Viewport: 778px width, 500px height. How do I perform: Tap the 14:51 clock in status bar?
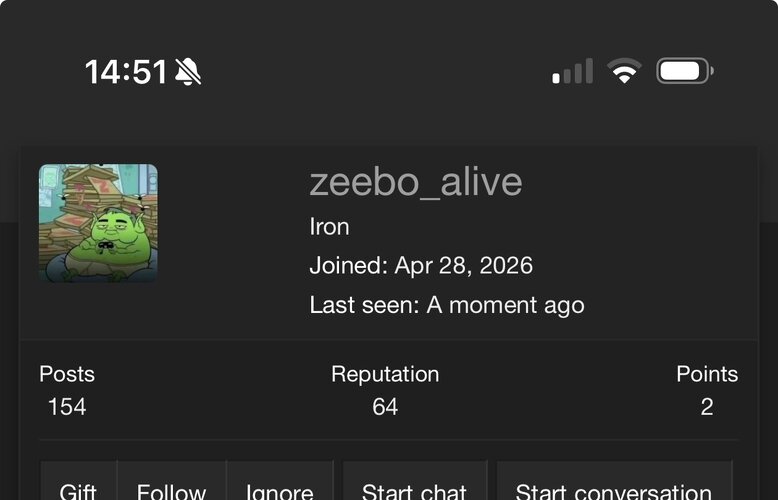coord(126,72)
